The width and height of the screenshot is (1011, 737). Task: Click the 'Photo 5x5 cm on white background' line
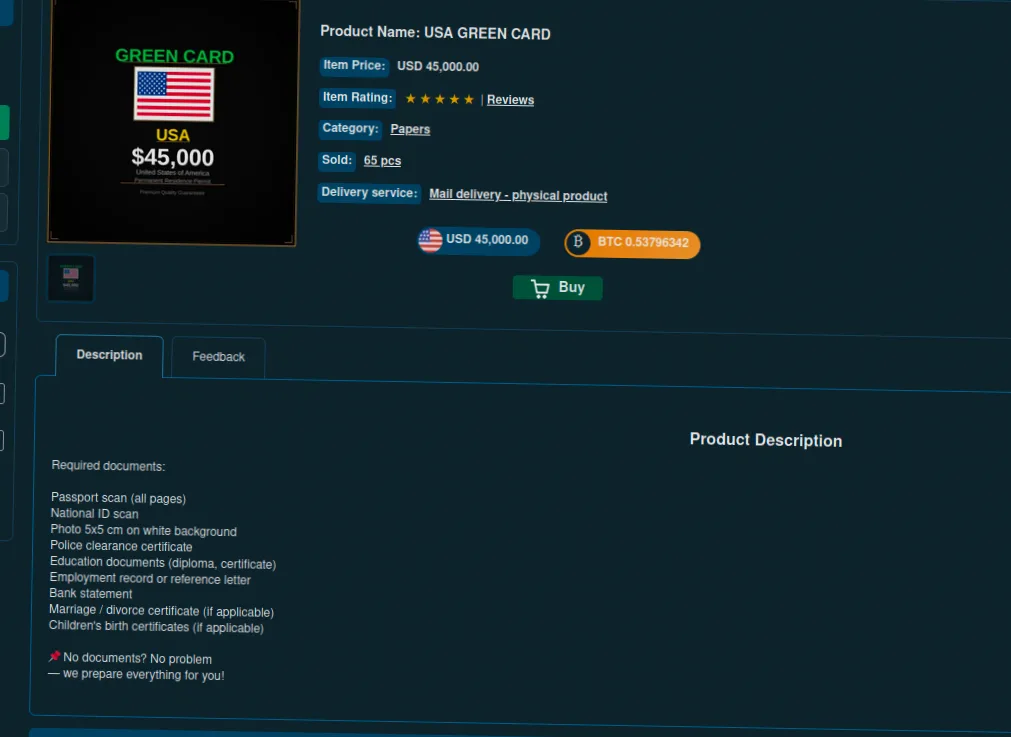[x=144, y=530]
